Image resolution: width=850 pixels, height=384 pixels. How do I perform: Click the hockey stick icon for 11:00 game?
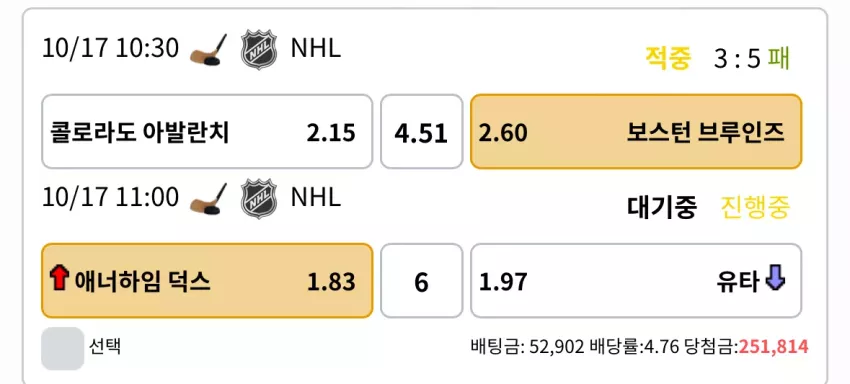(209, 199)
